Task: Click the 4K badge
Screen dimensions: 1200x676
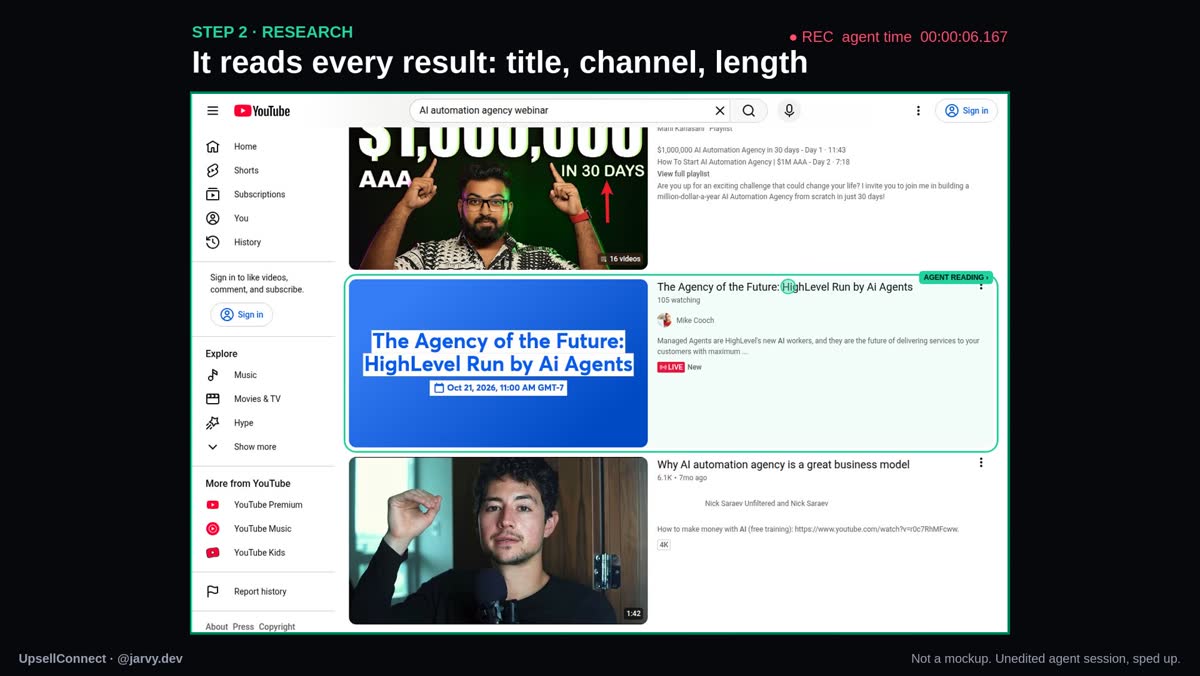Action: point(664,545)
